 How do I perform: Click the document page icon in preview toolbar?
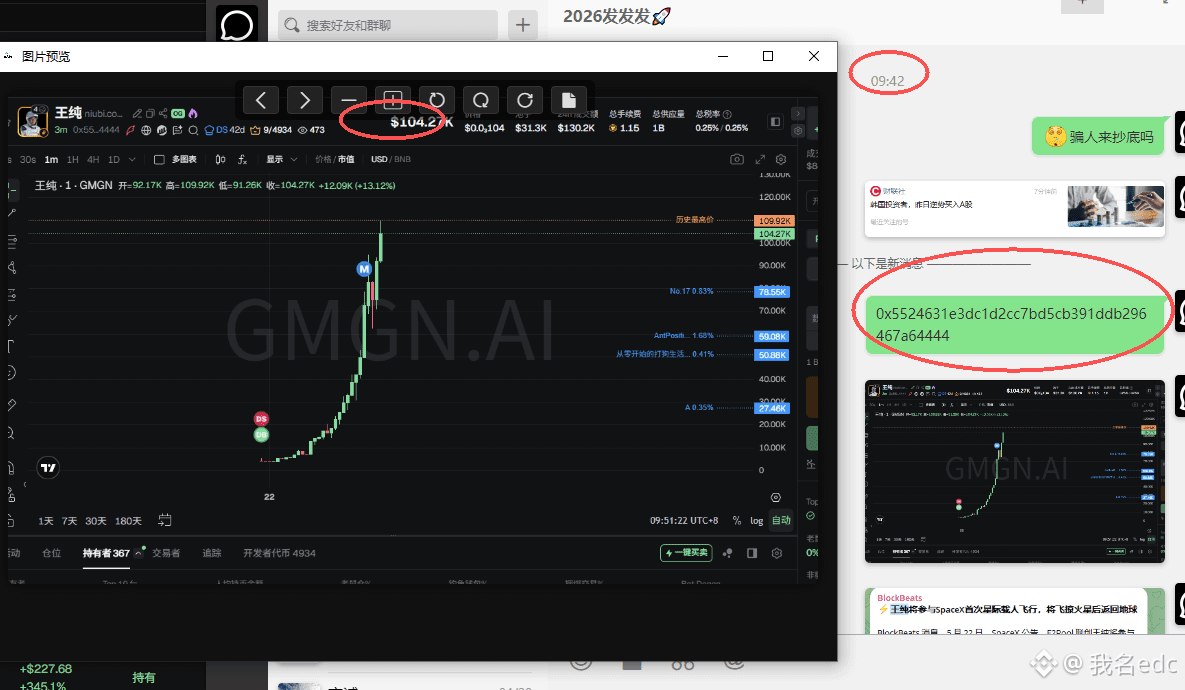coord(568,100)
